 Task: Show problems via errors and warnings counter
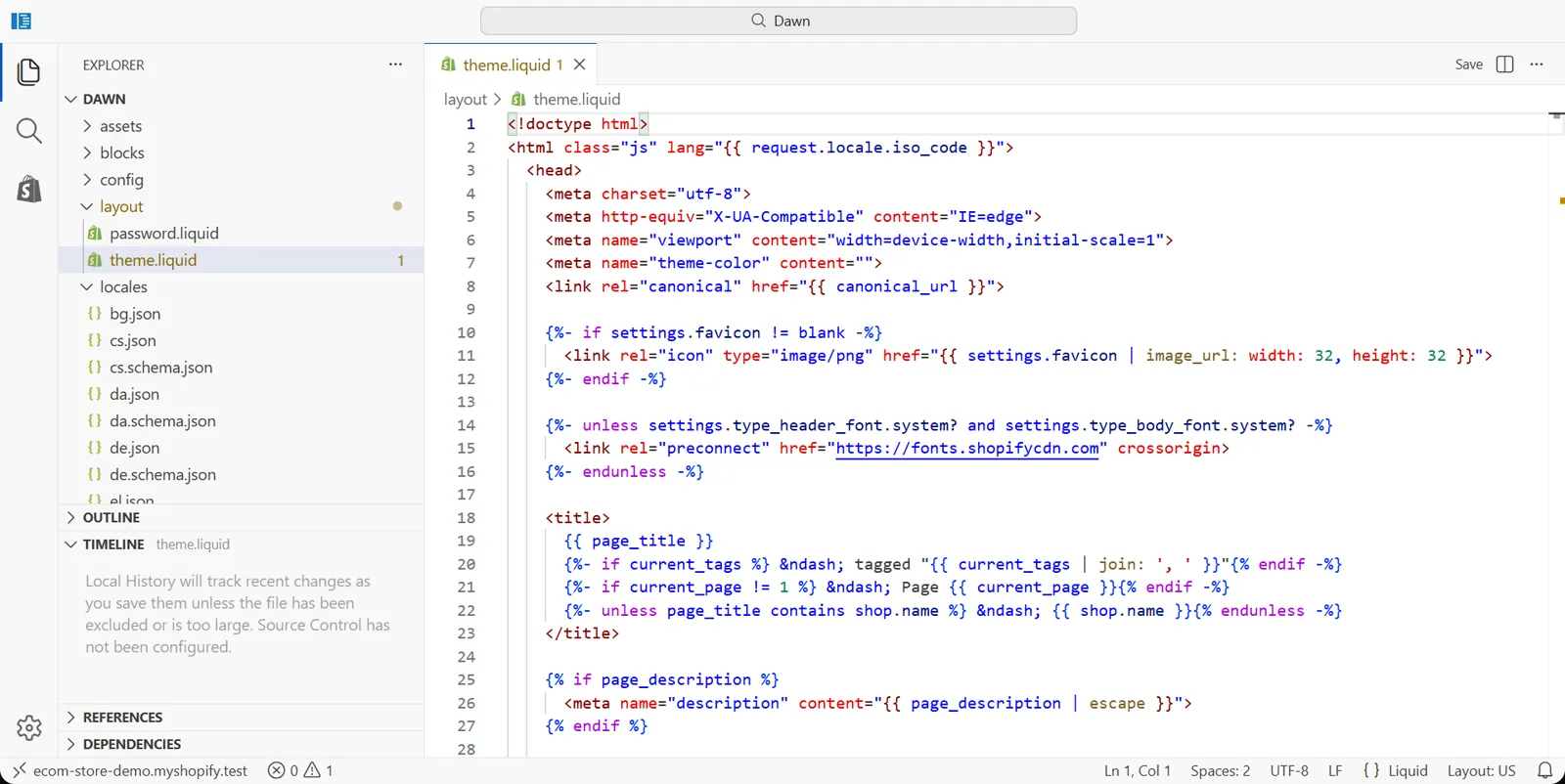coord(301,770)
